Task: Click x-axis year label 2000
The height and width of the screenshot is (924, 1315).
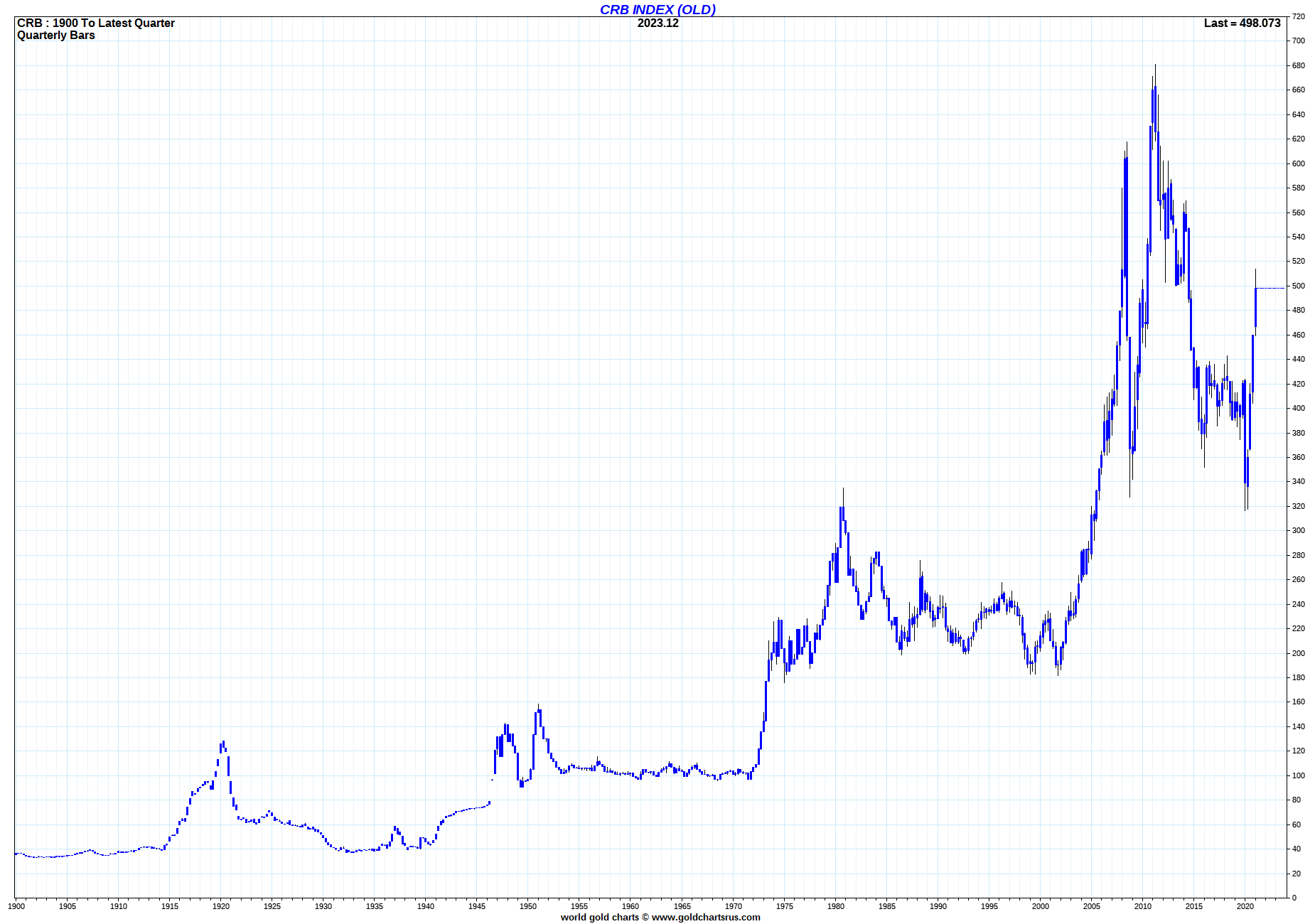Action: click(1041, 906)
